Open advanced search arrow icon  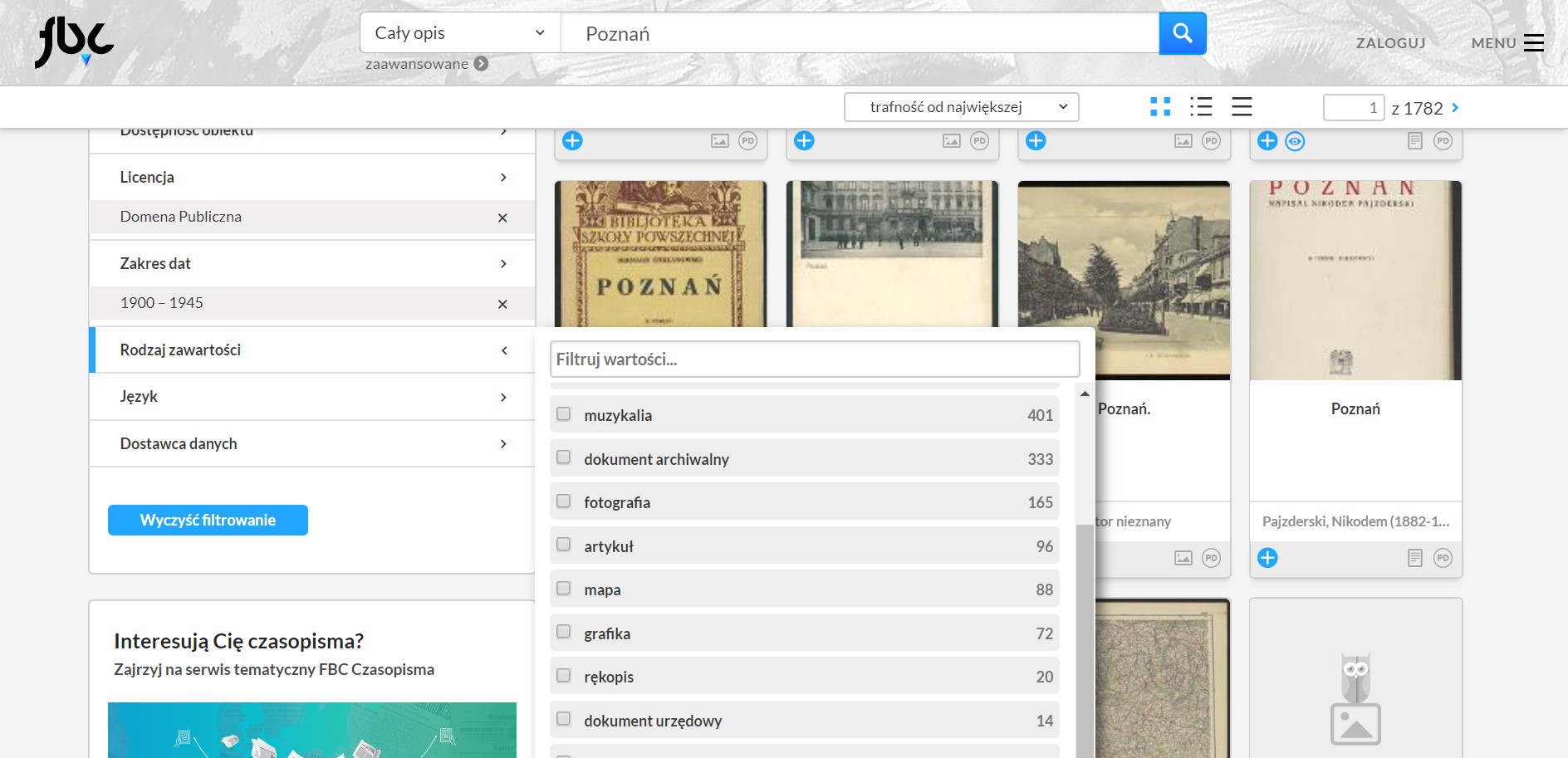(x=481, y=63)
